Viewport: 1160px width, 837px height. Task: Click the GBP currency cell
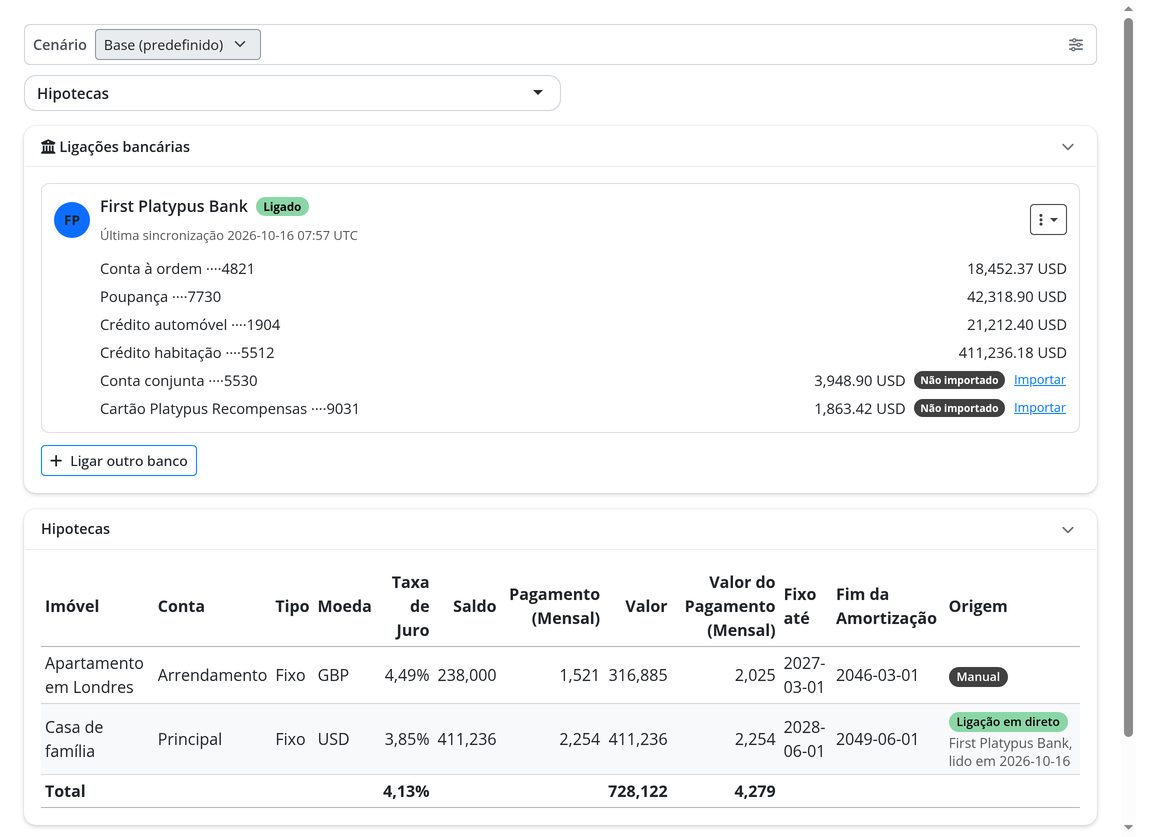333,675
